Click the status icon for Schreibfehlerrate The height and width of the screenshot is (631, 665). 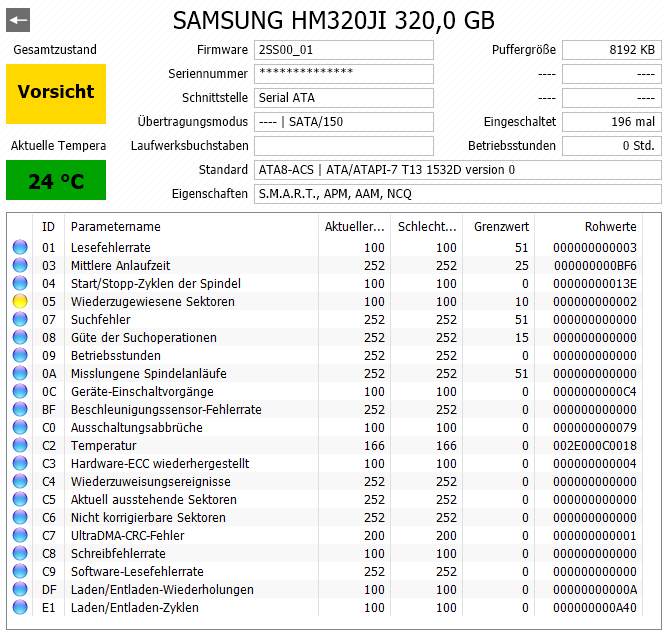coord(20,553)
